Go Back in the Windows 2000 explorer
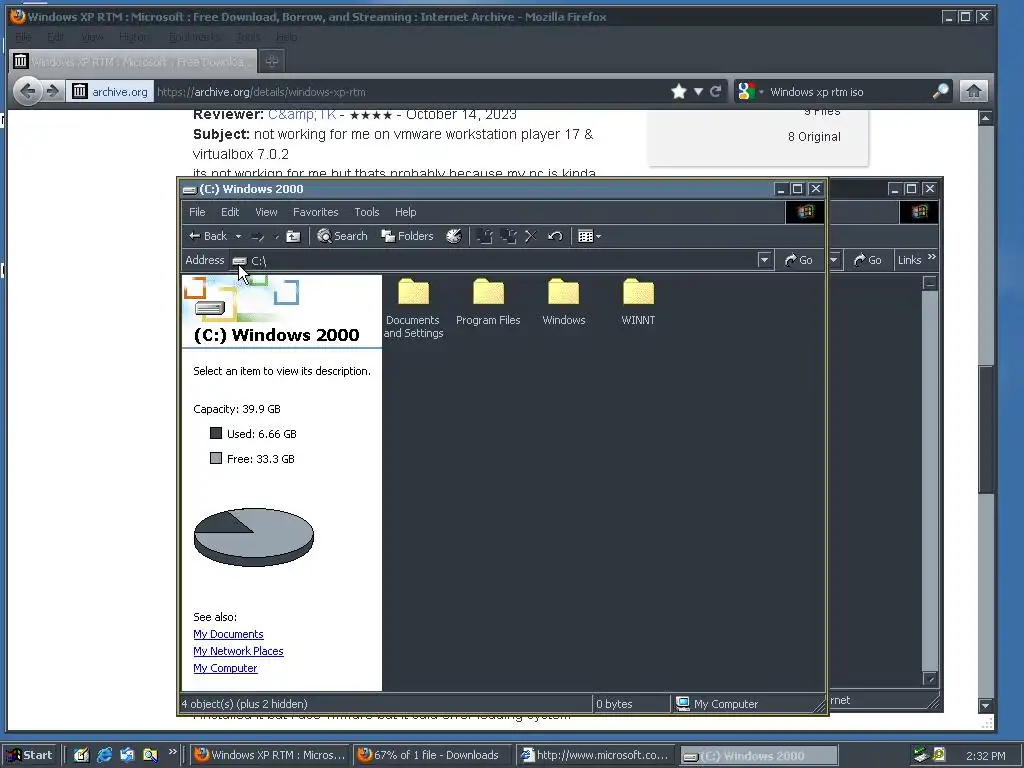The image size is (1024, 768). (208, 236)
